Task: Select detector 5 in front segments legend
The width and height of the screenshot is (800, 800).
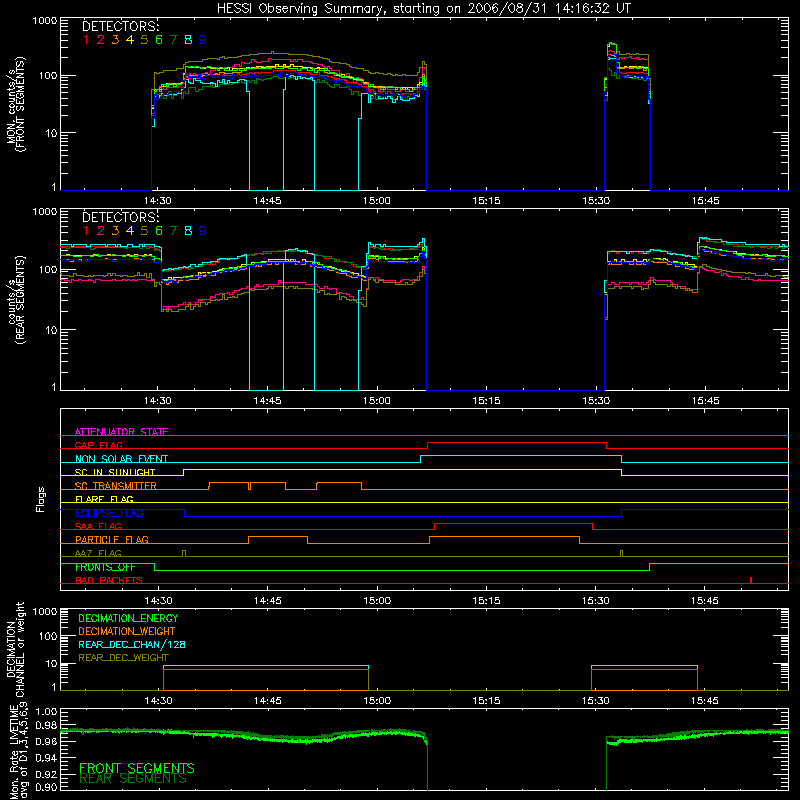Action: [144, 40]
